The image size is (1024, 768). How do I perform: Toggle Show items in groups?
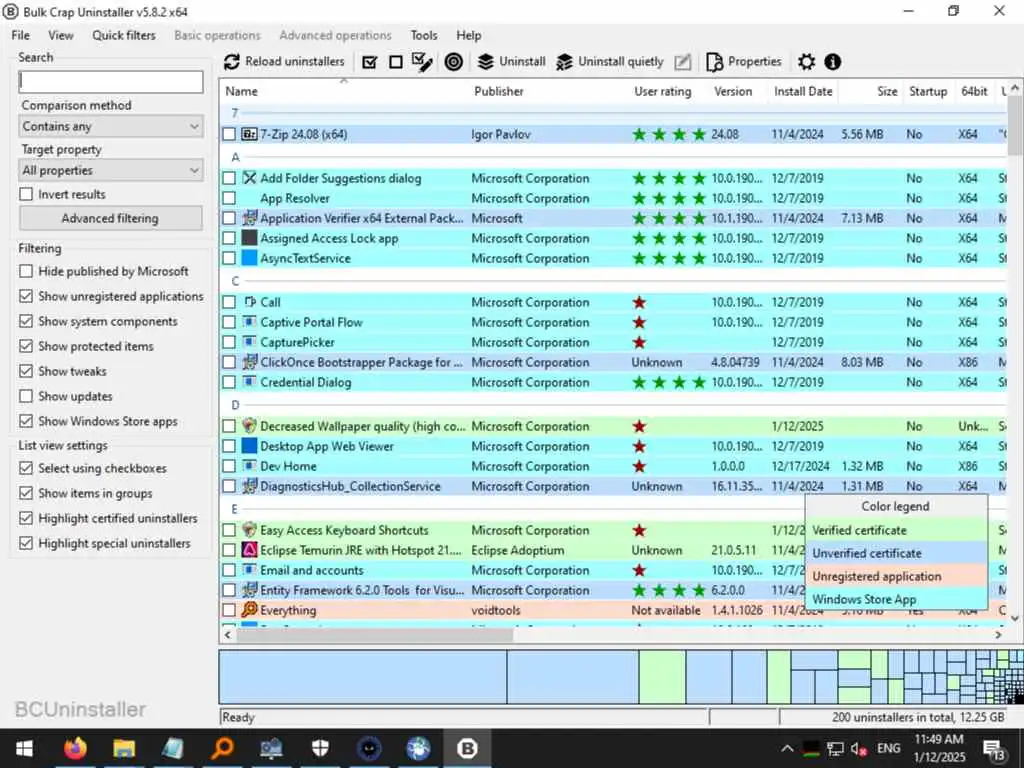pyautogui.click(x=26, y=493)
